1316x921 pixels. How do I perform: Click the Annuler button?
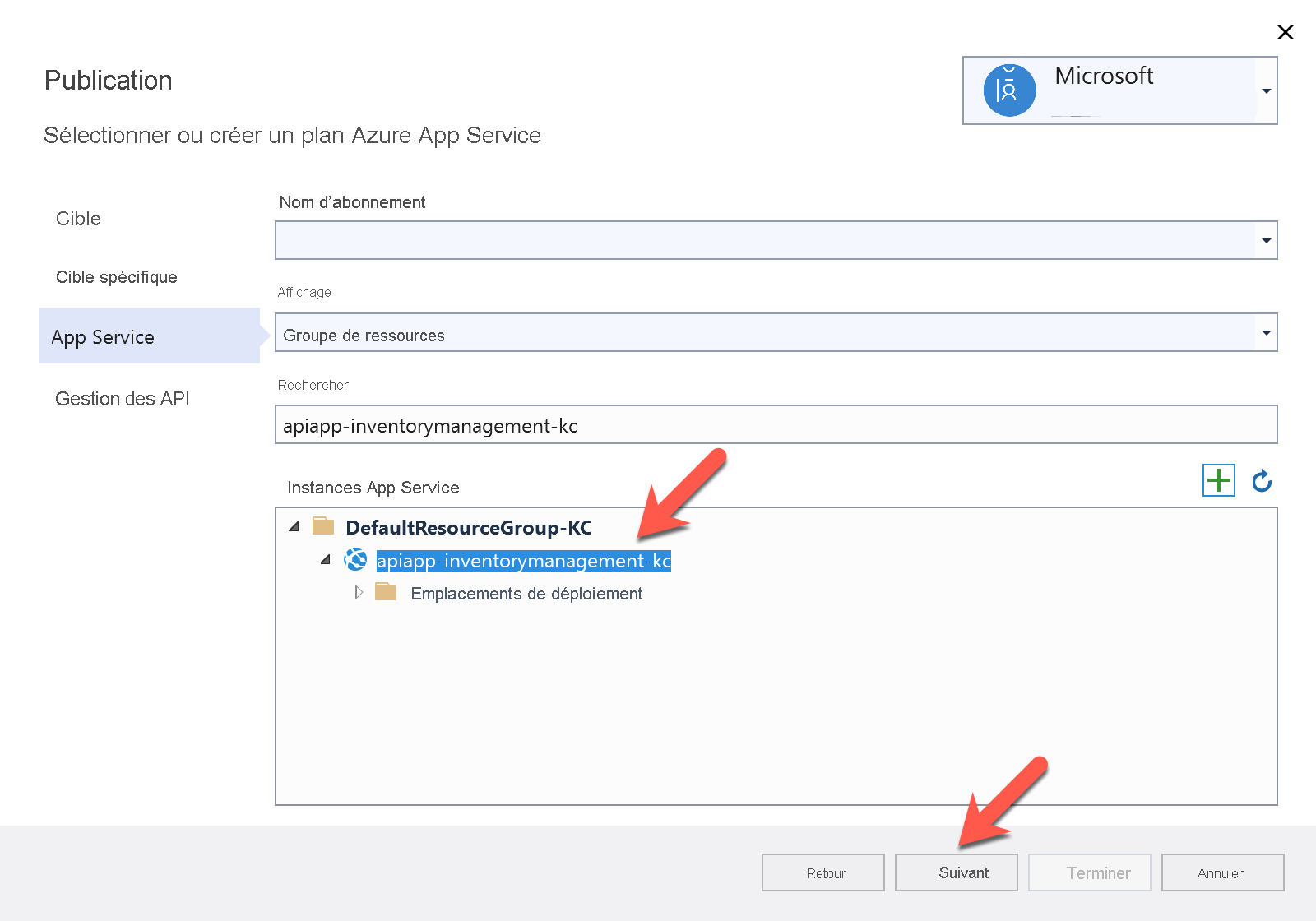1222,872
